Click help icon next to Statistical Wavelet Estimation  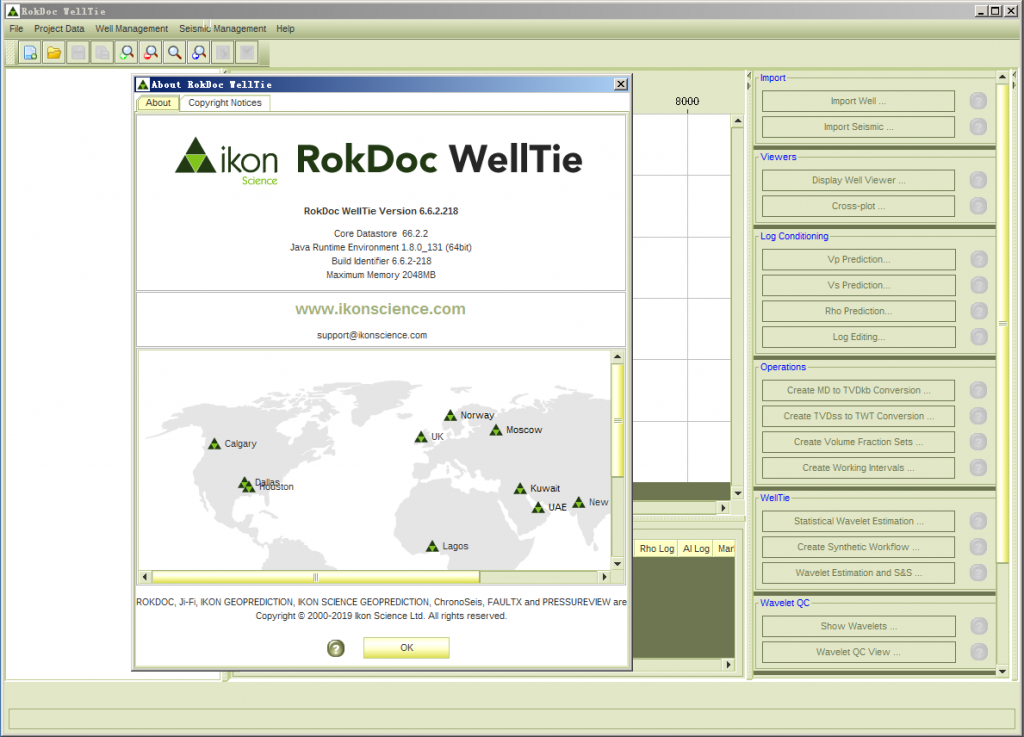978,521
